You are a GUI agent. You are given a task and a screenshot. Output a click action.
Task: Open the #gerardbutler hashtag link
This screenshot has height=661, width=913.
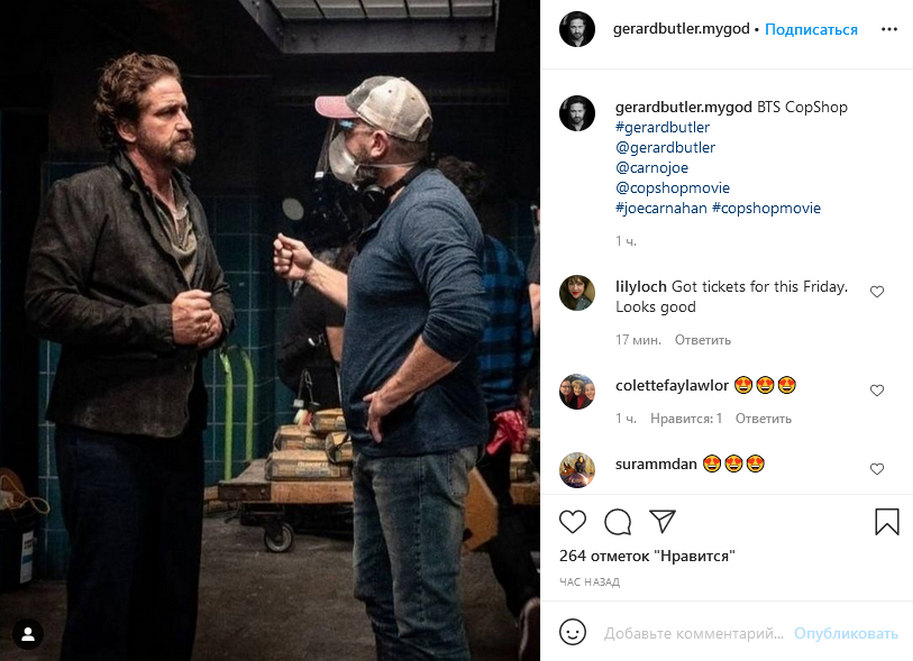click(663, 127)
